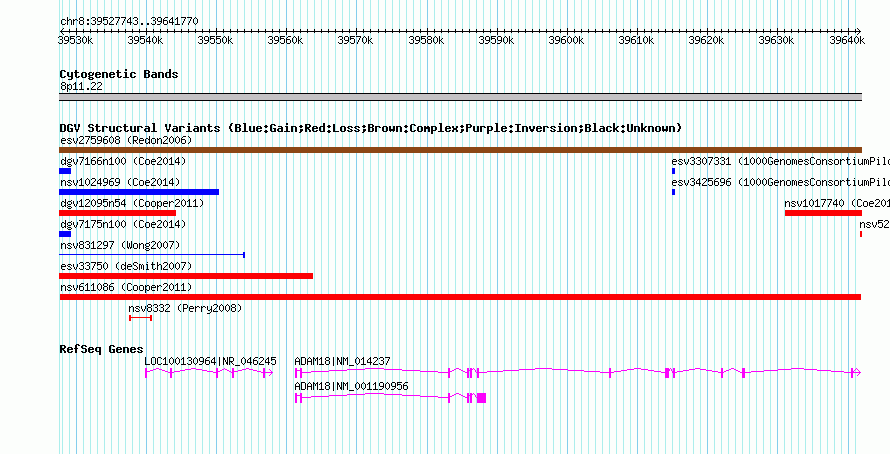Click the esv3425696 small blue variant marker
This screenshot has height=454, width=890.
coord(674,192)
